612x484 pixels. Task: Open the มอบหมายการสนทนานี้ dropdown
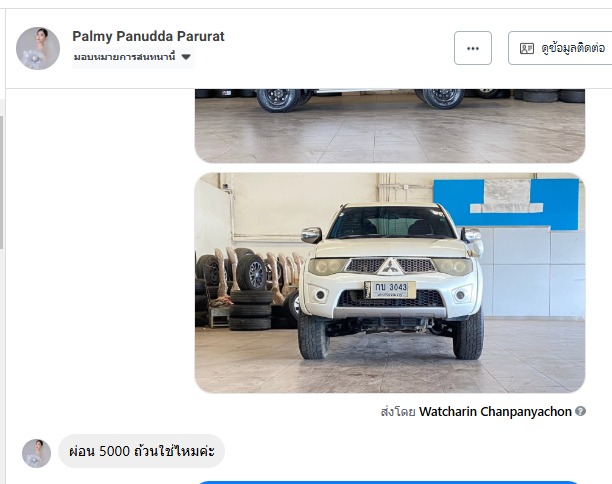[133, 57]
